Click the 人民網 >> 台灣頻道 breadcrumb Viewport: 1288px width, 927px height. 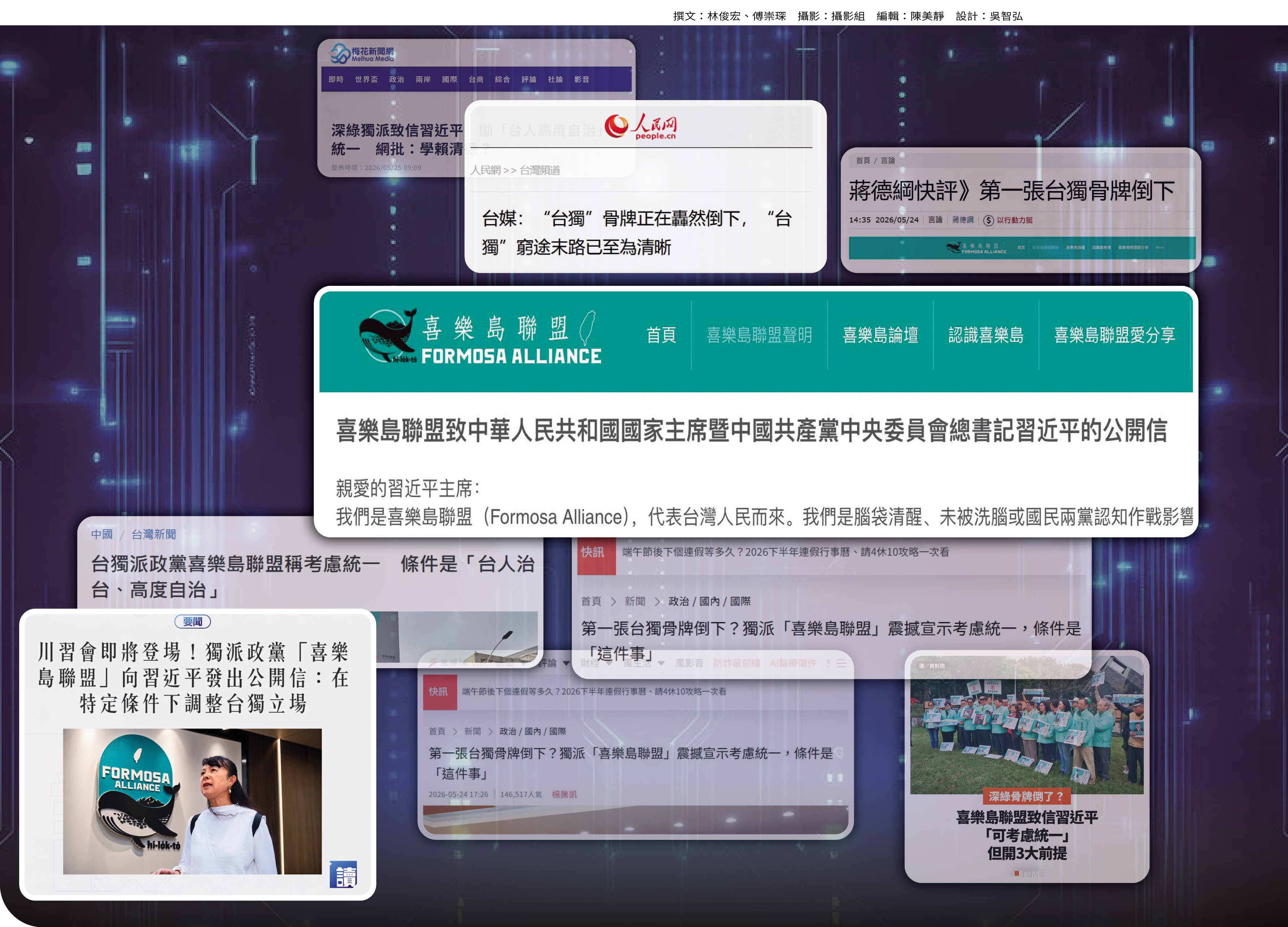515,170
